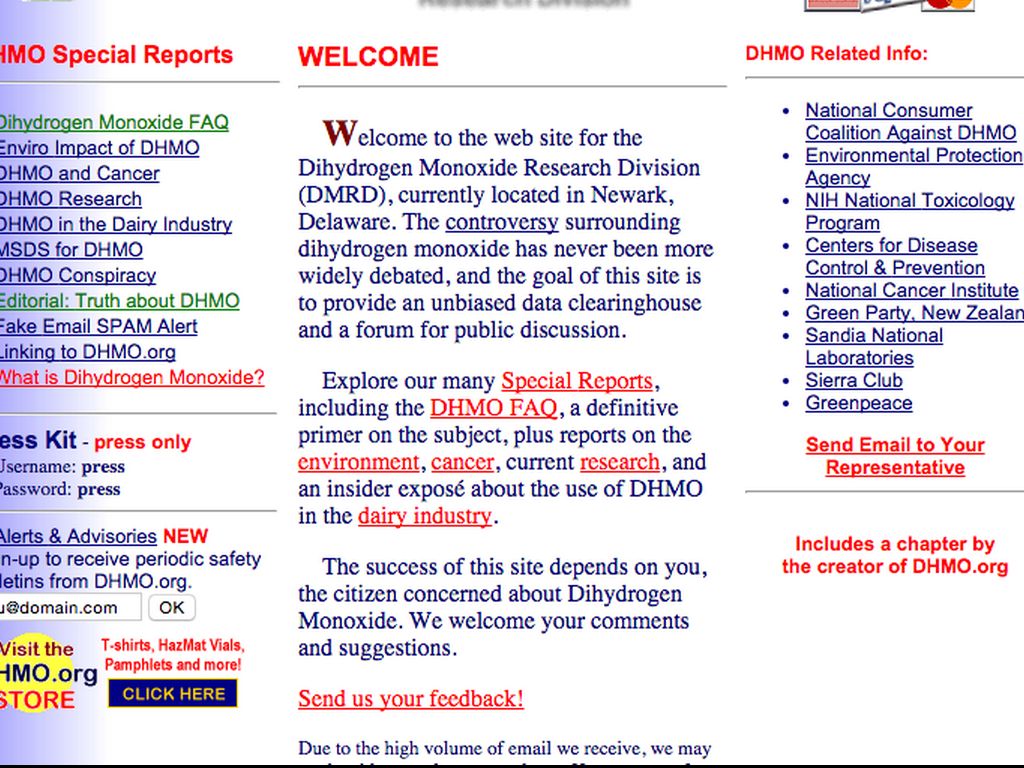The image size is (1024, 768).
Task: Click the yellow CLICK HERE store button
Action: (173, 694)
